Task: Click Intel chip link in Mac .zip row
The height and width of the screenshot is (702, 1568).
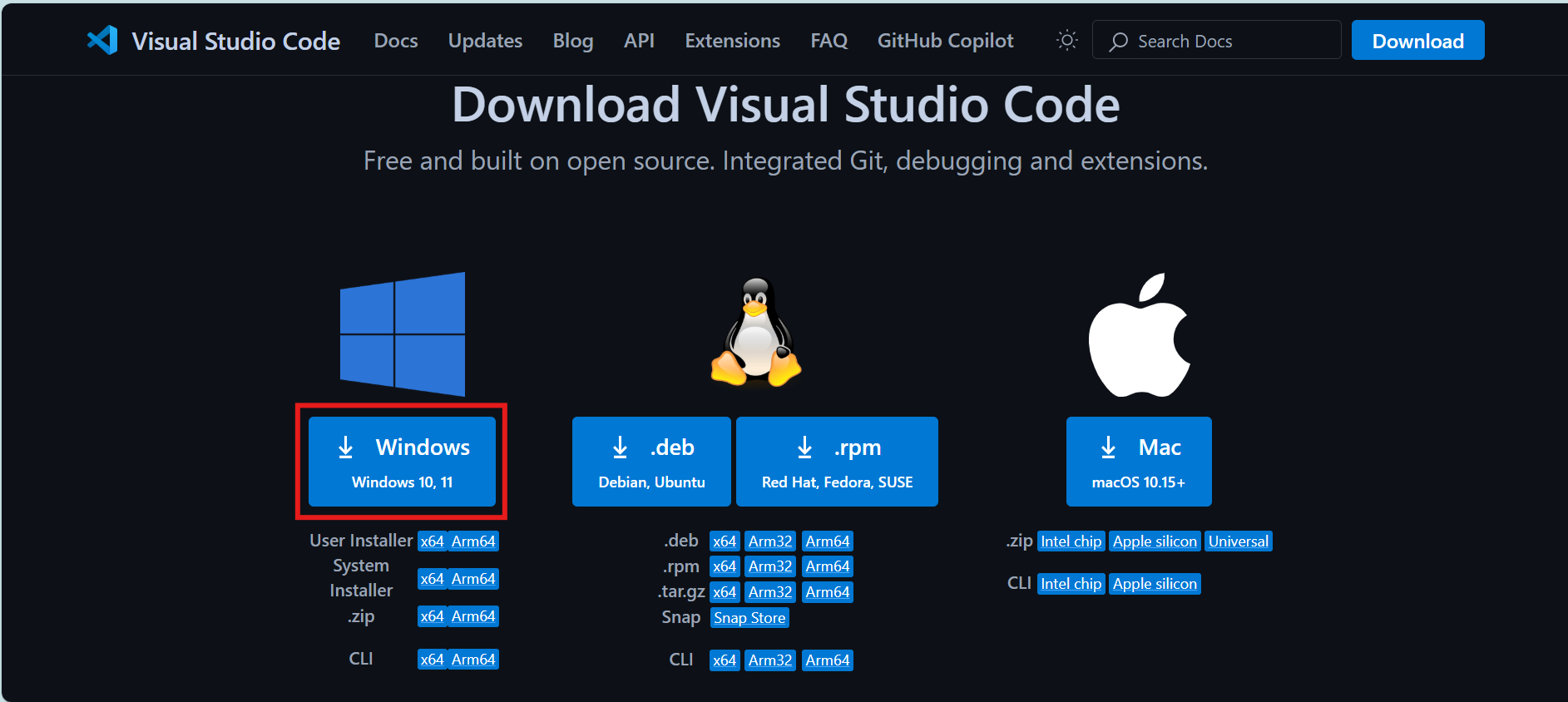Action: [x=1071, y=541]
